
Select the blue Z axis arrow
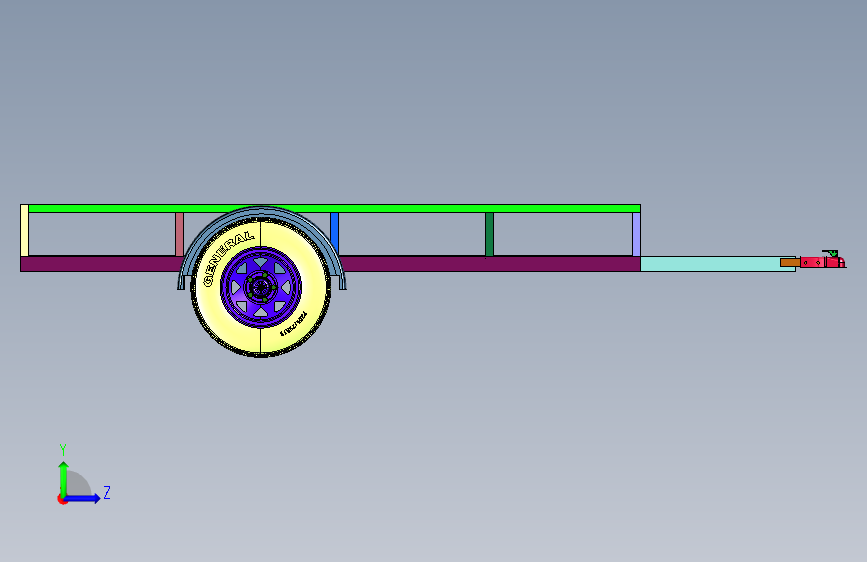83,498
